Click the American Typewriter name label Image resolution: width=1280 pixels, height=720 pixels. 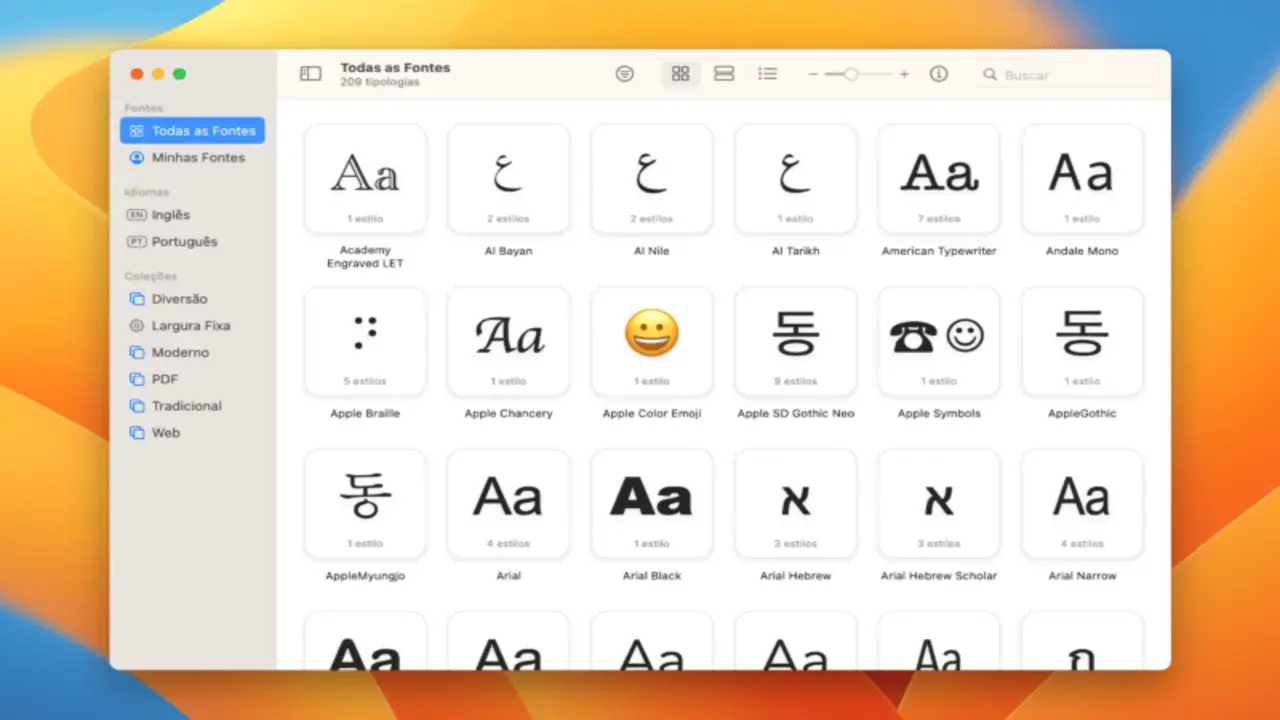(x=939, y=251)
